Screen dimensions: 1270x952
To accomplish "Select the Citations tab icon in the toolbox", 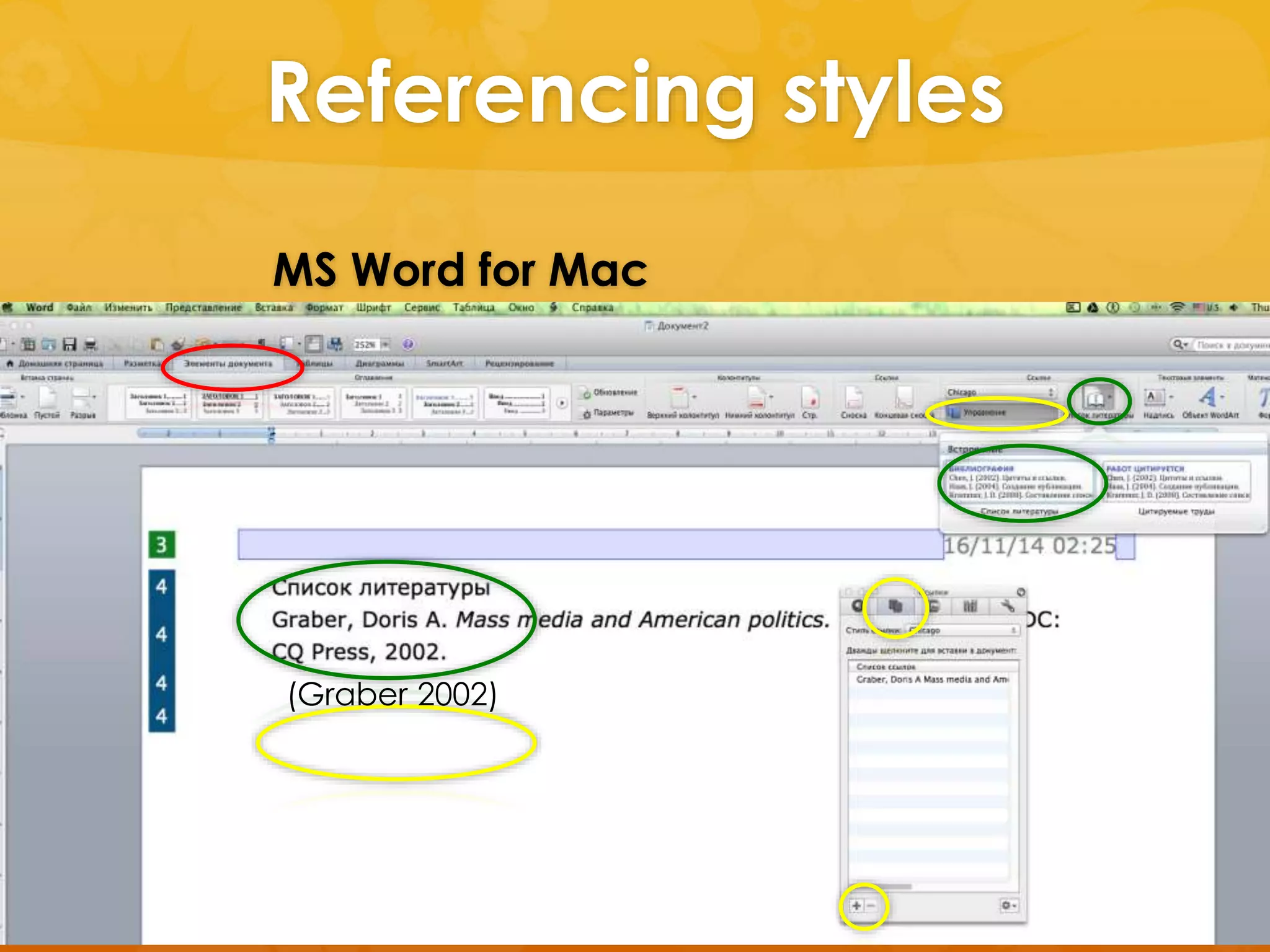I will coord(894,606).
